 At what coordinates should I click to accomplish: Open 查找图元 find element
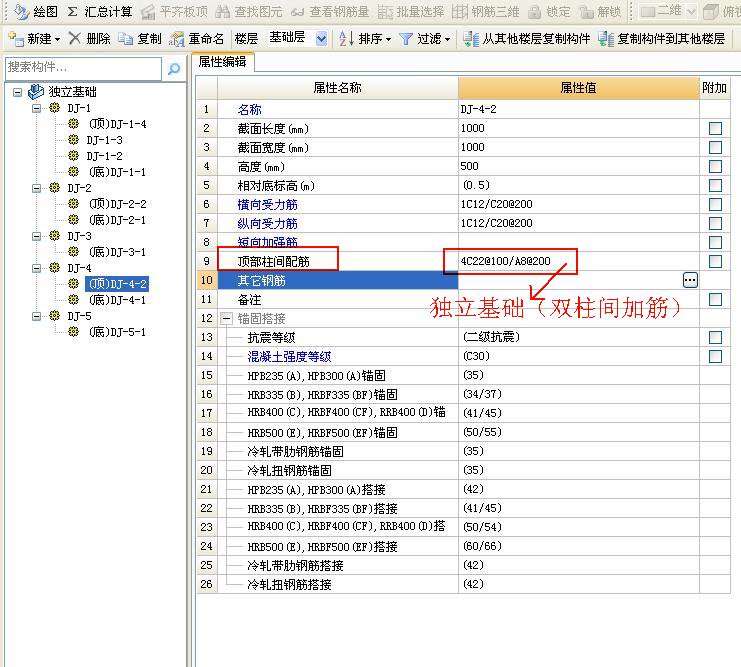tap(249, 11)
